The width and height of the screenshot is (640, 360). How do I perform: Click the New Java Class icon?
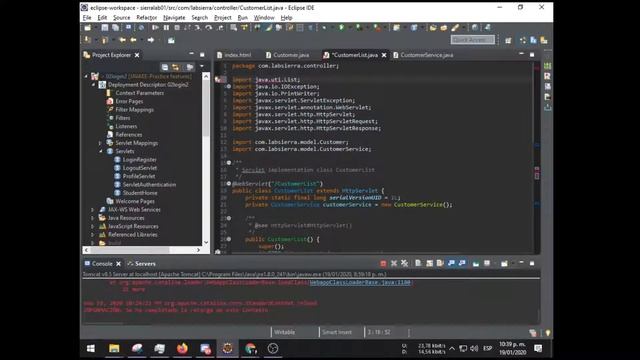click(414, 28)
